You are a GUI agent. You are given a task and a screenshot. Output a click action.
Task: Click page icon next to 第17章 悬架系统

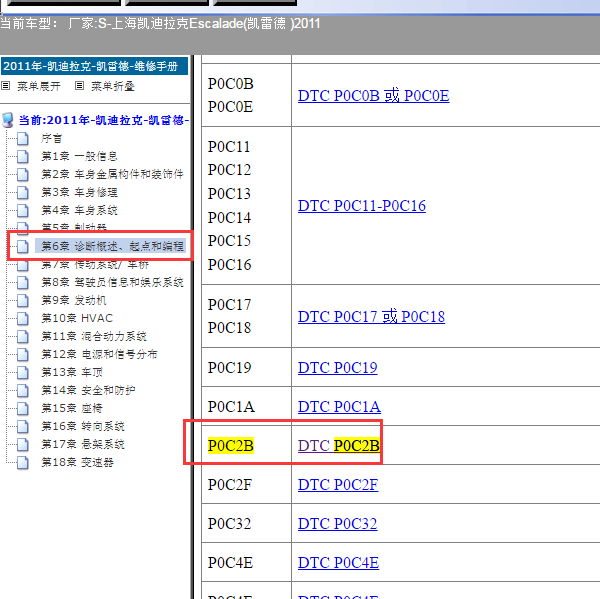[x=23, y=444]
